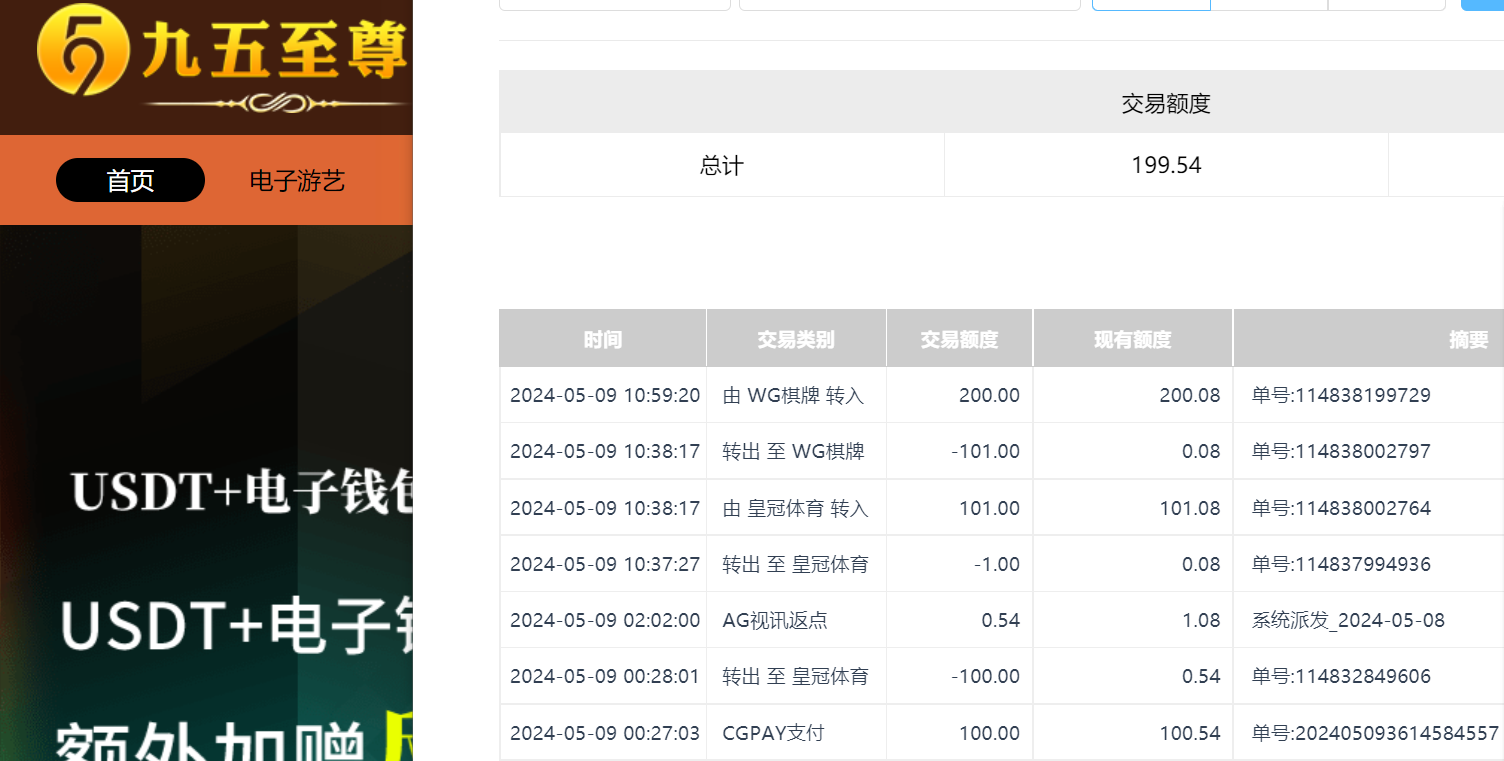Click the 交易类别 column header
This screenshot has height=761, width=1504.
(x=796, y=340)
